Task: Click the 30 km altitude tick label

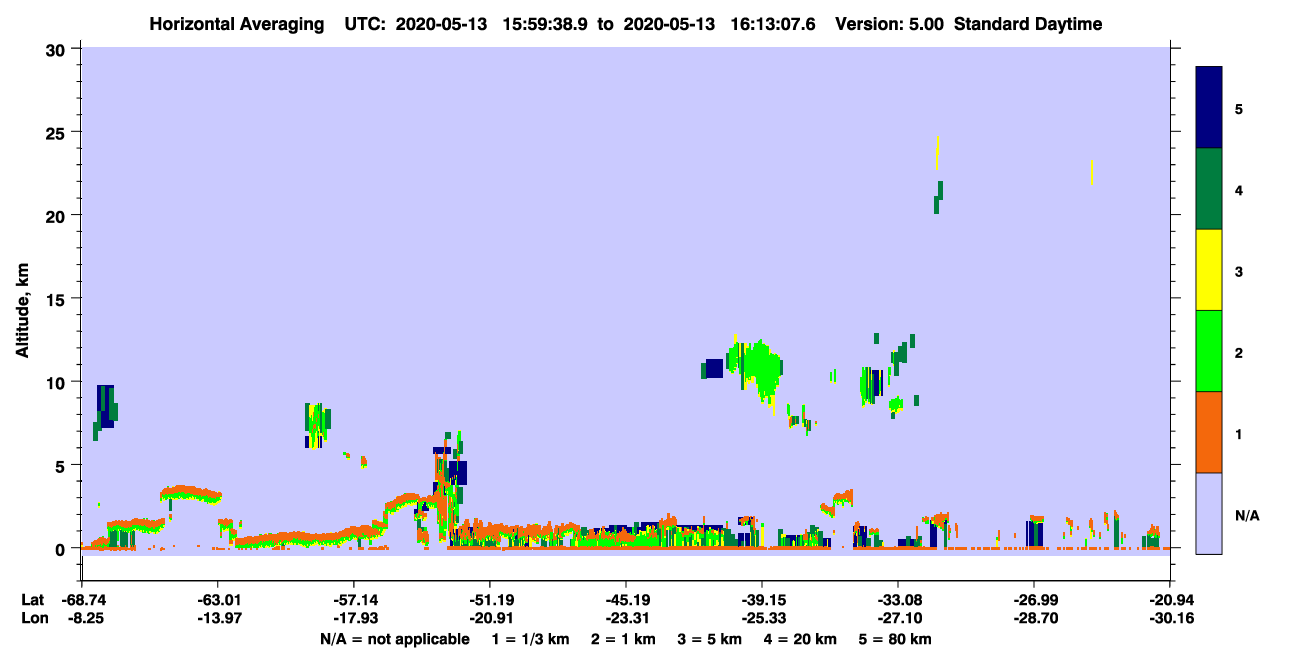Action: tap(58, 49)
